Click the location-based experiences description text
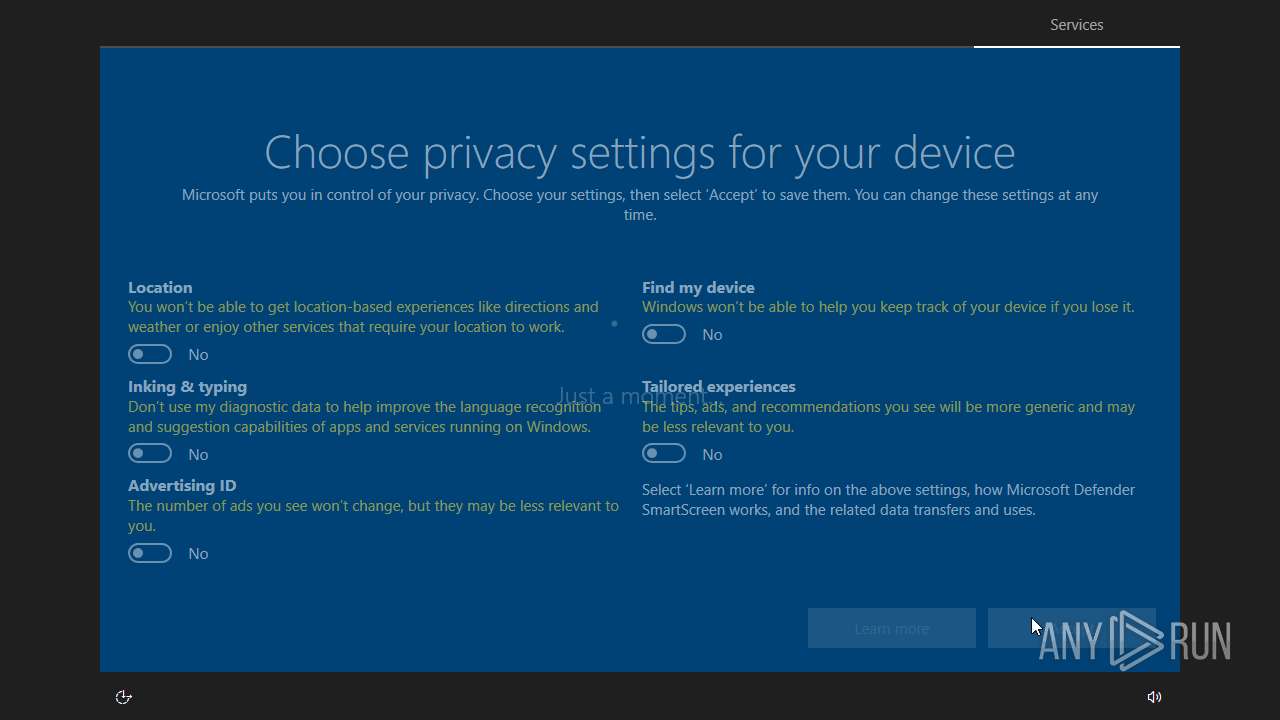The image size is (1280, 720). coord(363,316)
